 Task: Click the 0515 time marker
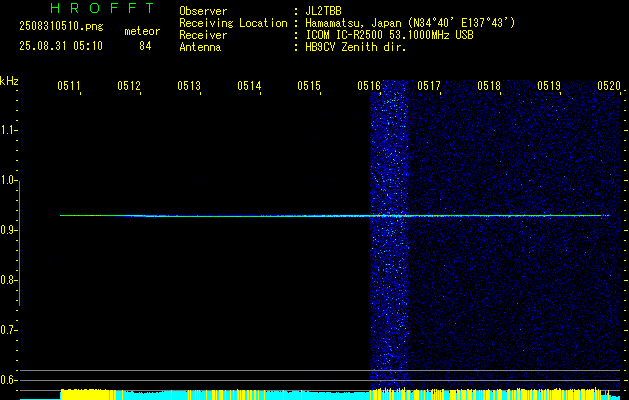(x=309, y=85)
